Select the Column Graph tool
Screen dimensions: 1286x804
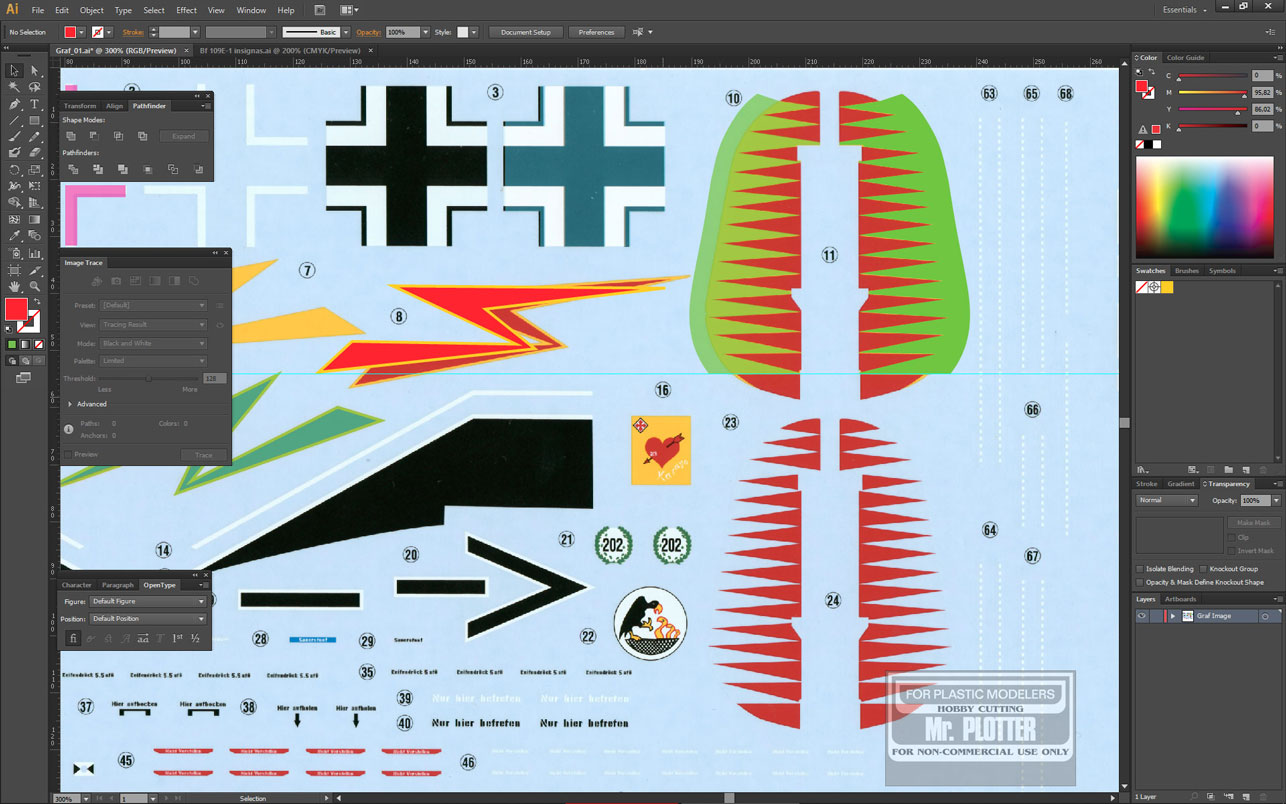(x=34, y=253)
